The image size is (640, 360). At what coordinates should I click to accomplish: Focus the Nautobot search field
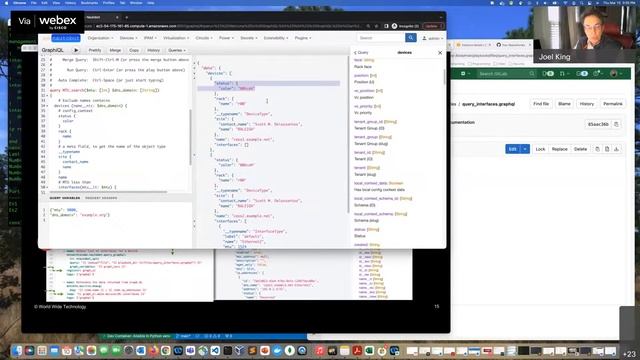pos(381,38)
